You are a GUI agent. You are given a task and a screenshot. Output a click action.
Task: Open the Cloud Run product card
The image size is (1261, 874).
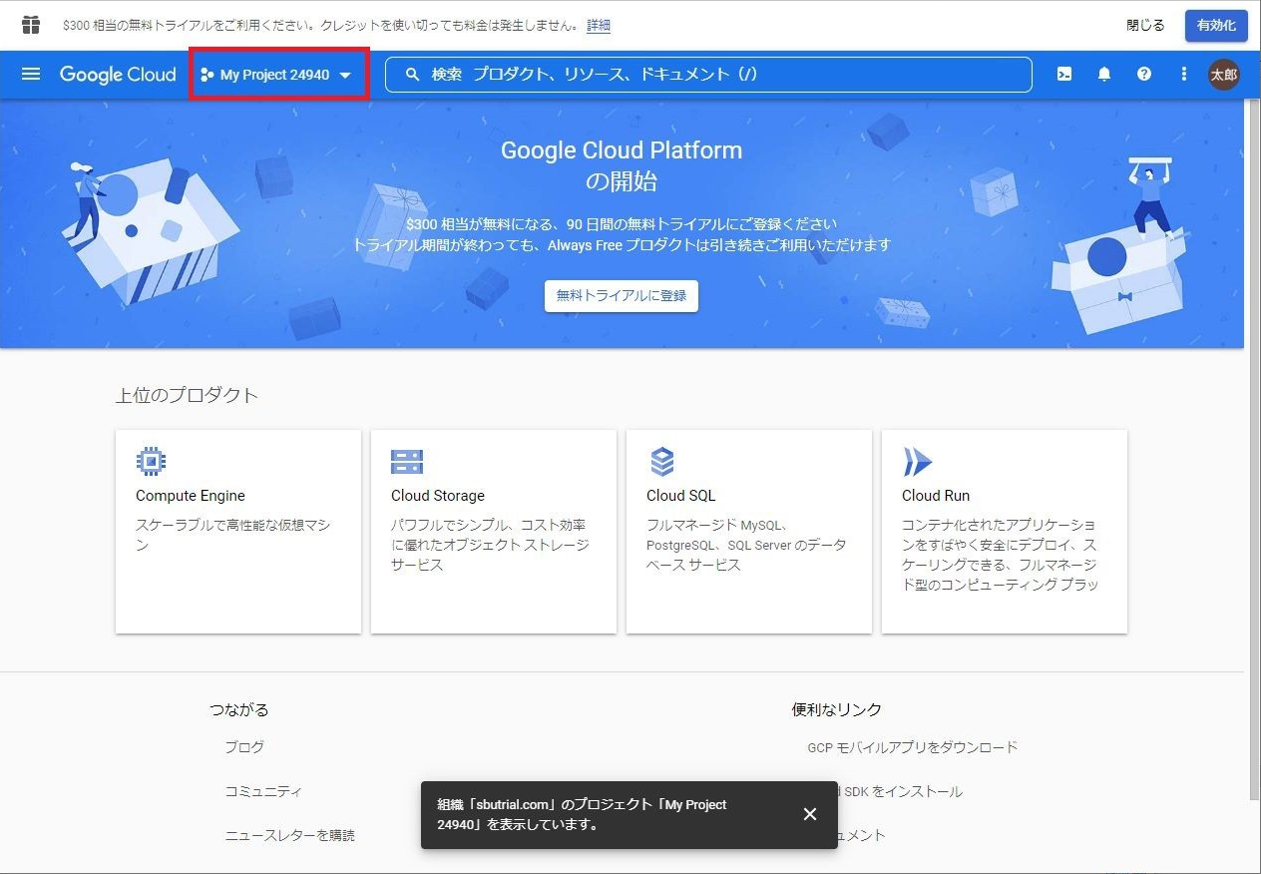tap(1004, 531)
